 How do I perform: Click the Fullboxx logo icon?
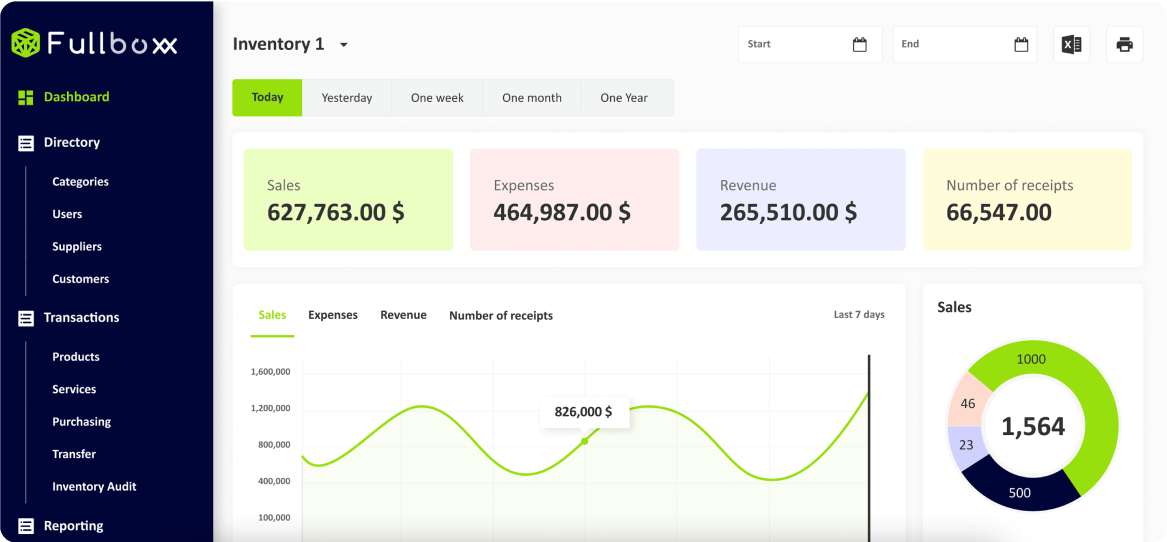click(x=25, y=43)
